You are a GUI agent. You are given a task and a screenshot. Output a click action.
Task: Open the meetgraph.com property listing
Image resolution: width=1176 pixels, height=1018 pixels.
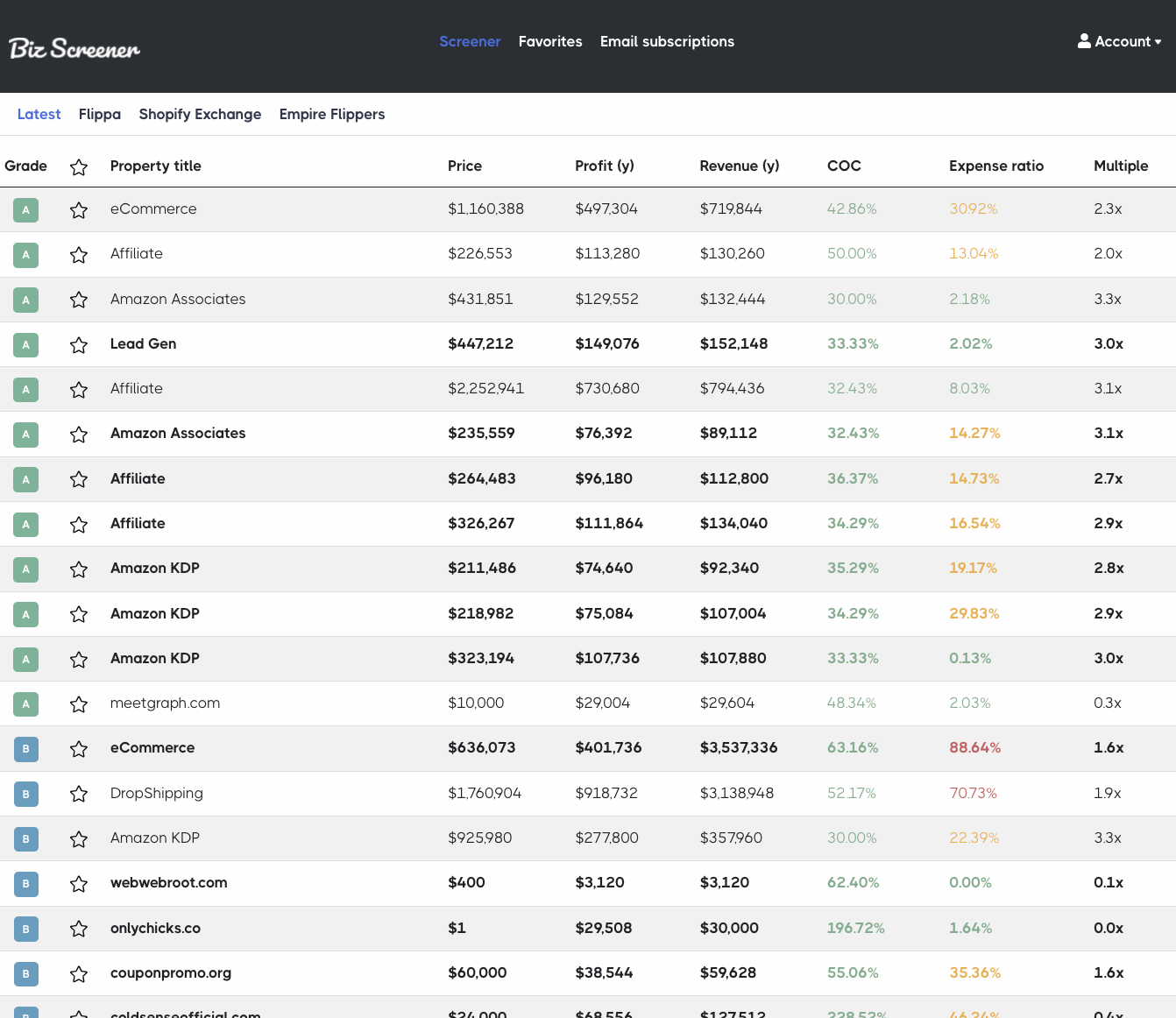click(x=165, y=703)
